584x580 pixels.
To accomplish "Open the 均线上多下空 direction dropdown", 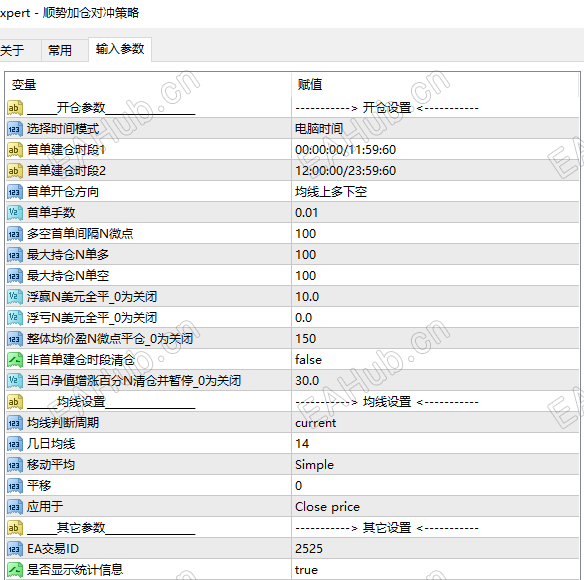I will pos(435,192).
